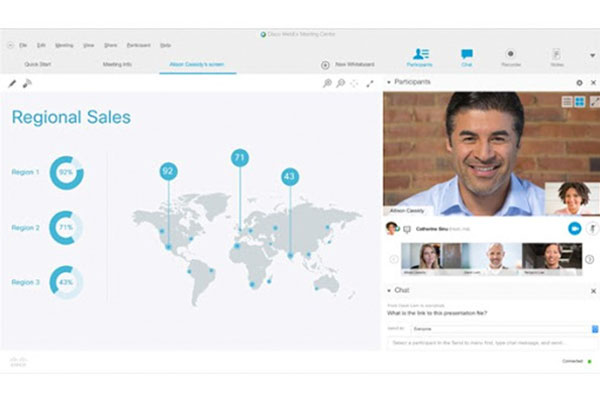Open Participants panel settings gear
The width and height of the screenshot is (600, 400).
(x=578, y=82)
